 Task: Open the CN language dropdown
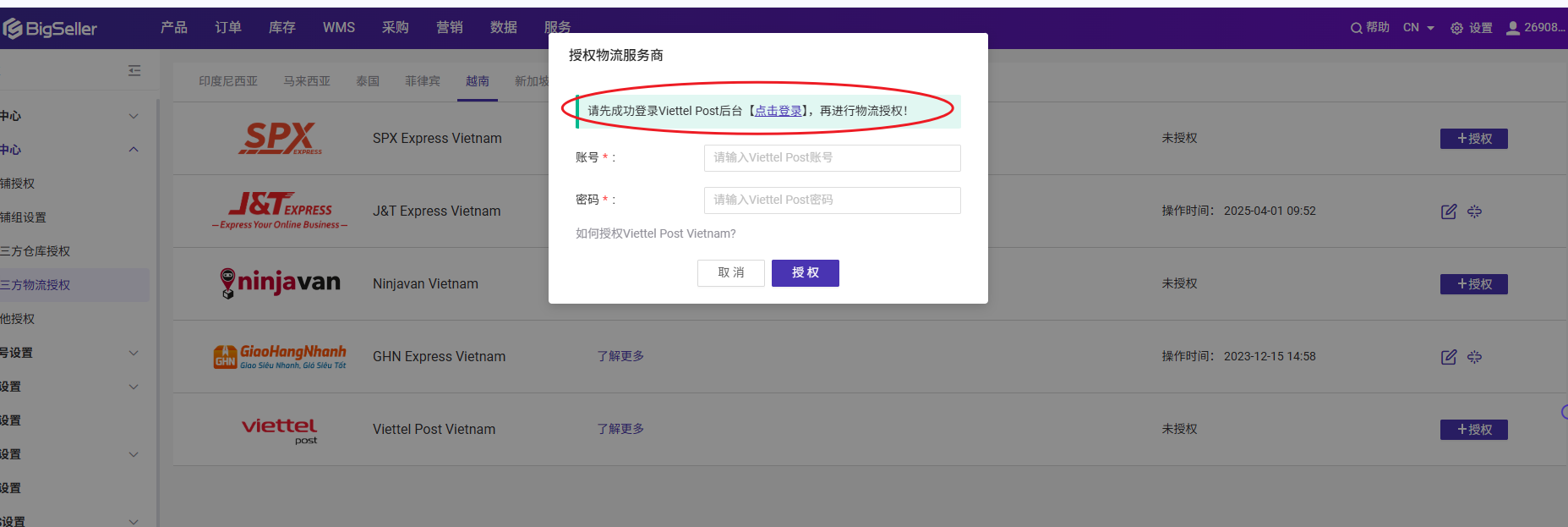(1418, 28)
